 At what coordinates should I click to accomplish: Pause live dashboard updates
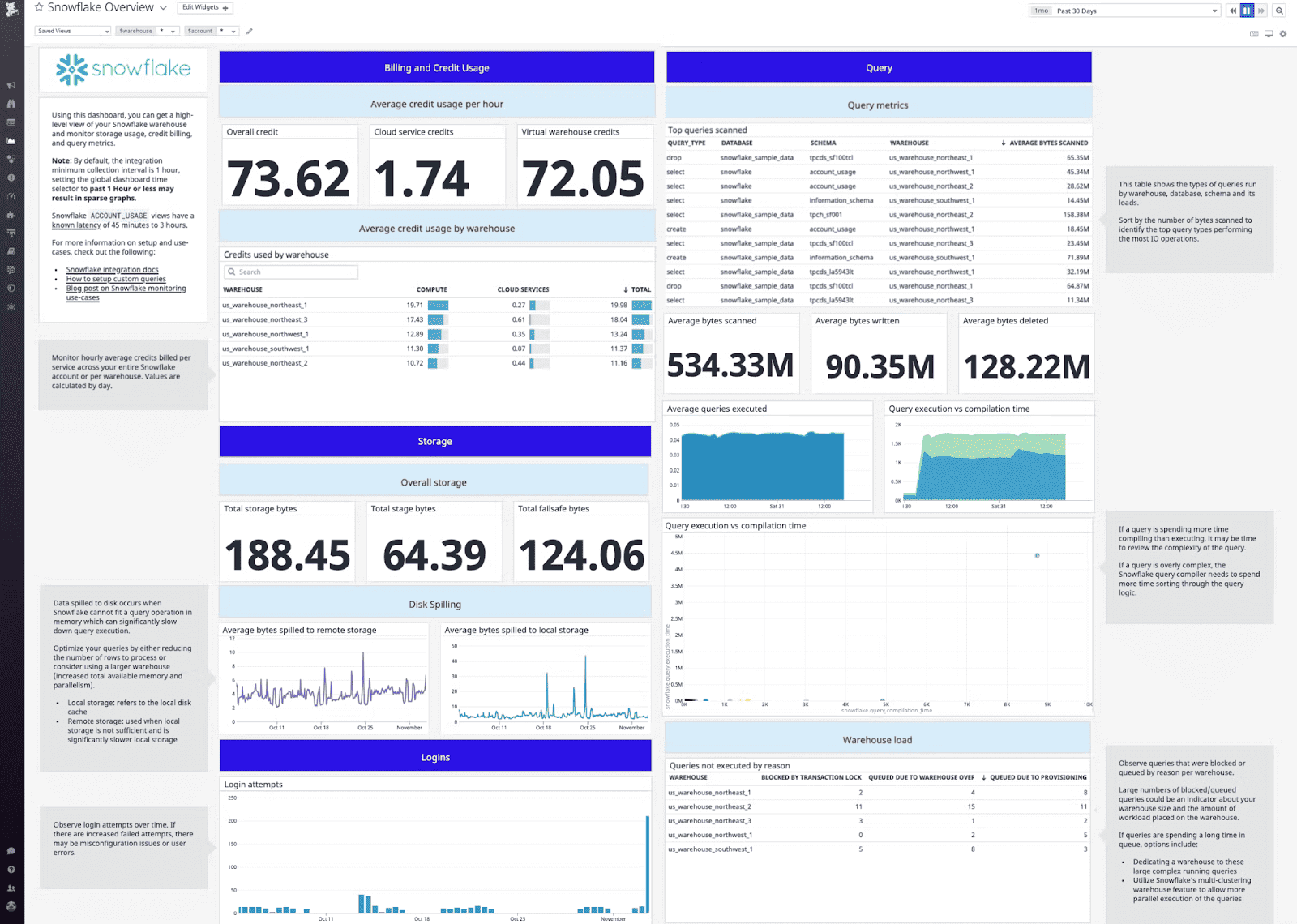coord(1247,11)
